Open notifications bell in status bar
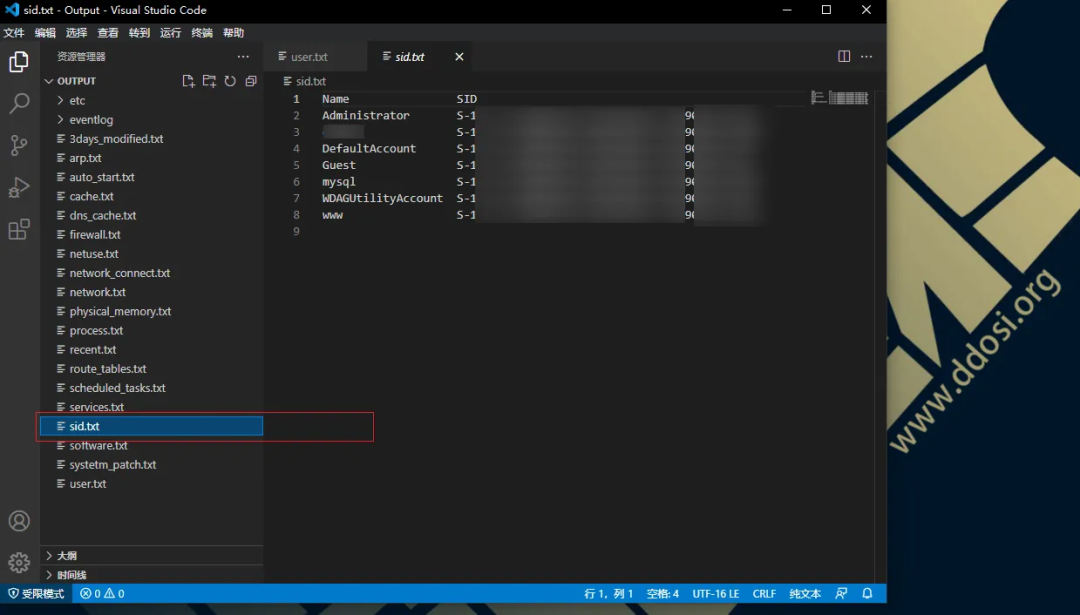 click(x=867, y=593)
